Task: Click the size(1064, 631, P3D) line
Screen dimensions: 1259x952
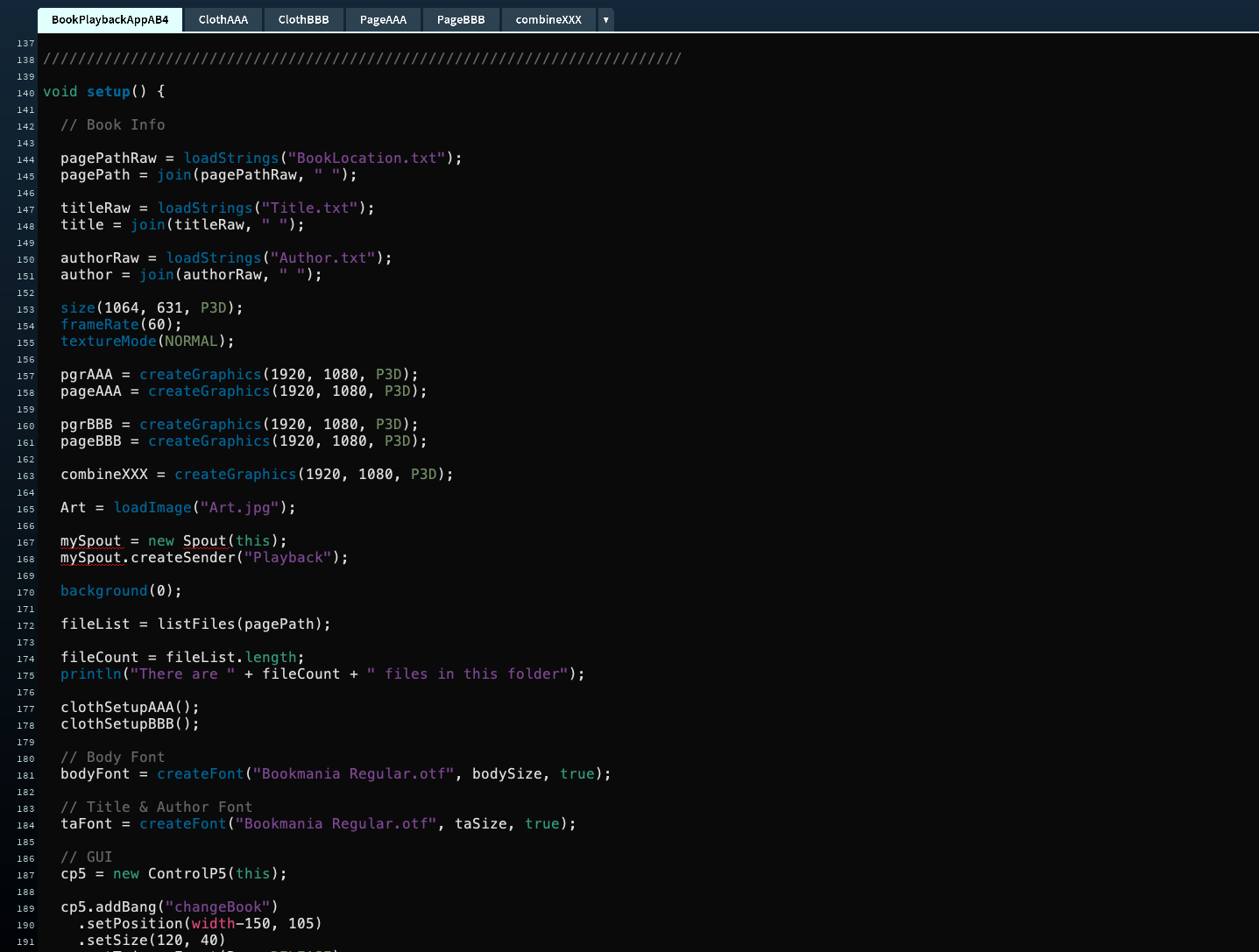Action: [x=152, y=308]
